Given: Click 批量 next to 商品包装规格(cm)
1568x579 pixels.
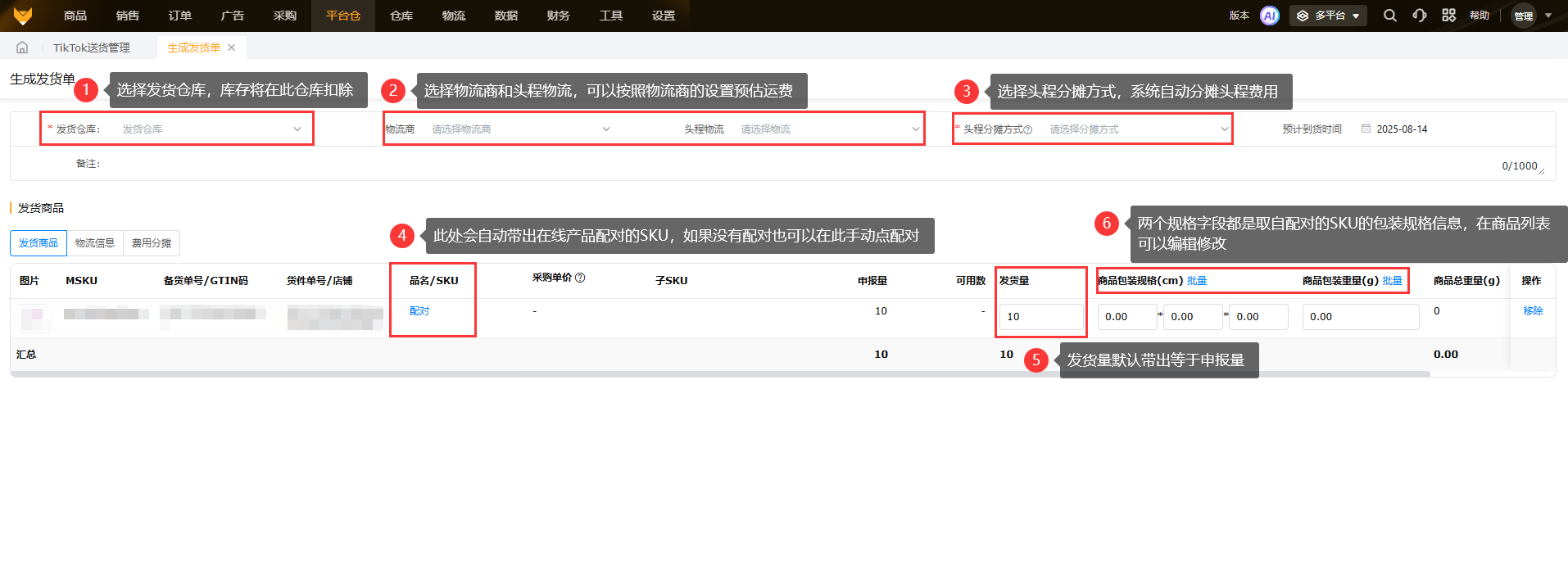Looking at the screenshot, I should point(1197,281).
